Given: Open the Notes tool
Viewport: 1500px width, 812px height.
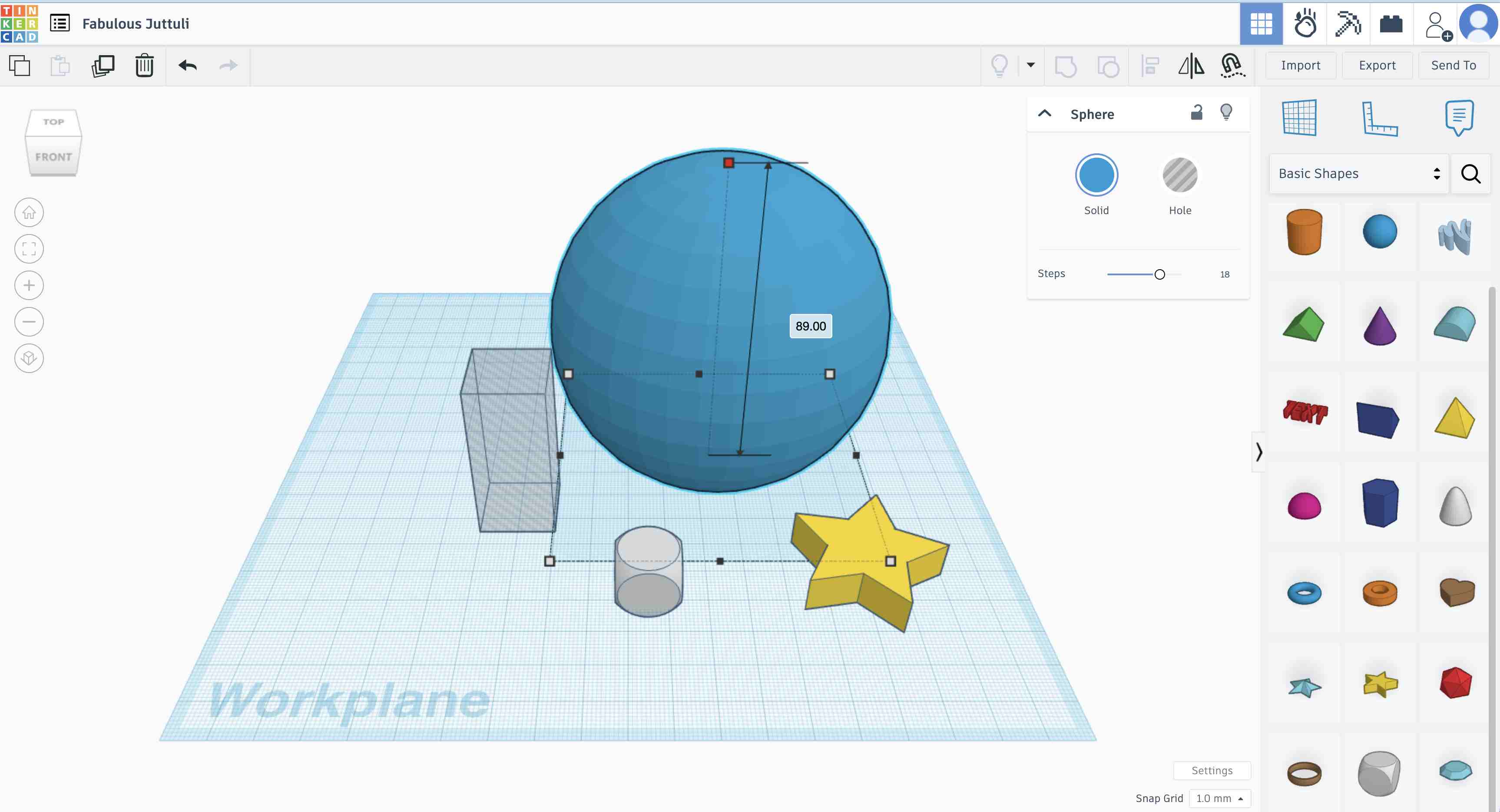Looking at the screenshot, I should coord(1459,118).
